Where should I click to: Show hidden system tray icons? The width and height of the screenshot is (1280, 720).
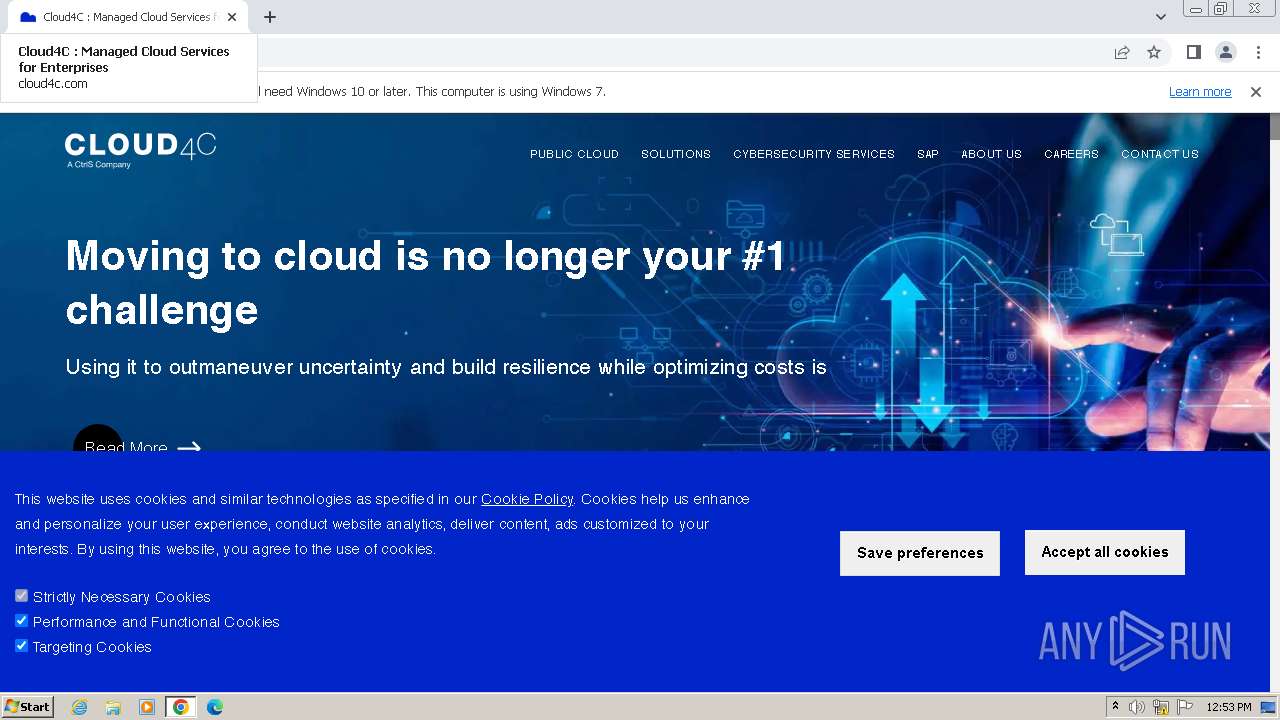(x=1115, y=707)
